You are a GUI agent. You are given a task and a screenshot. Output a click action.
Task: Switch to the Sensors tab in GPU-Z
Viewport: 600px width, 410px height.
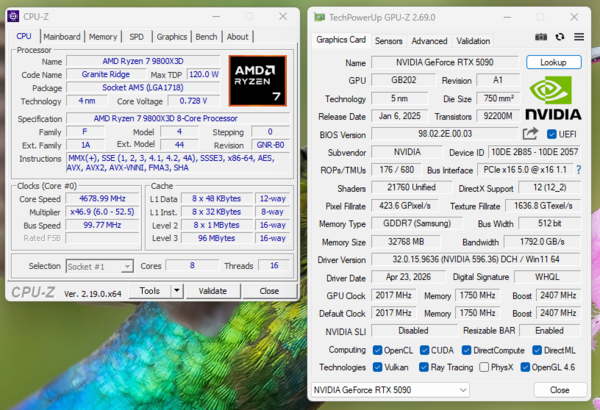coord(388,41)
